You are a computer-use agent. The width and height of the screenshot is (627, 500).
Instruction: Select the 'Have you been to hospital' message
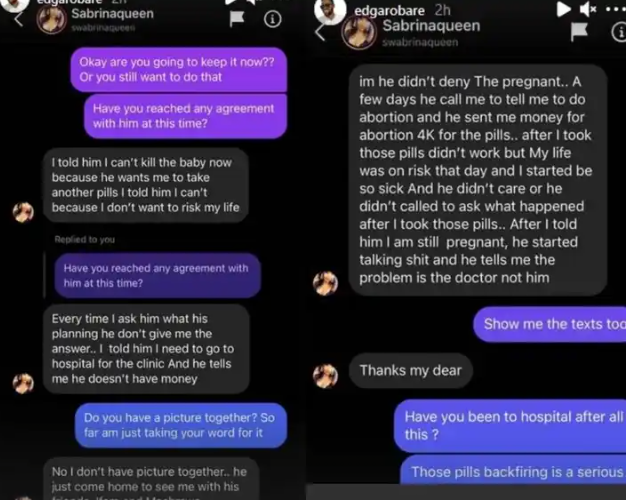(x=511, y=426)
